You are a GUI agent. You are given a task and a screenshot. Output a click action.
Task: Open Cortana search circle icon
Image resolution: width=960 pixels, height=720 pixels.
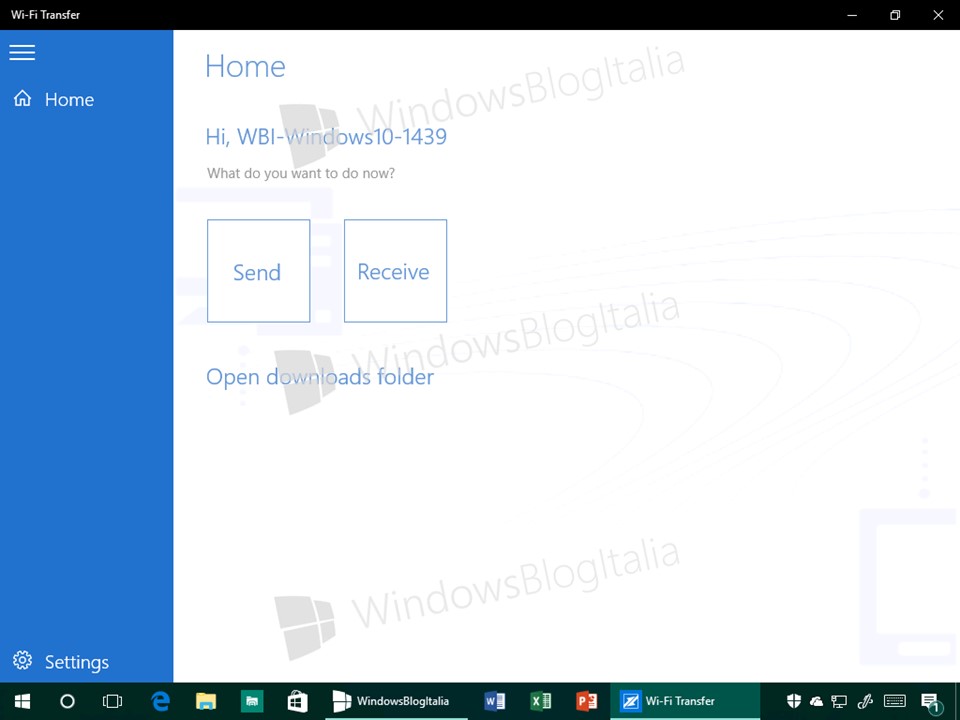click(67, 701)
